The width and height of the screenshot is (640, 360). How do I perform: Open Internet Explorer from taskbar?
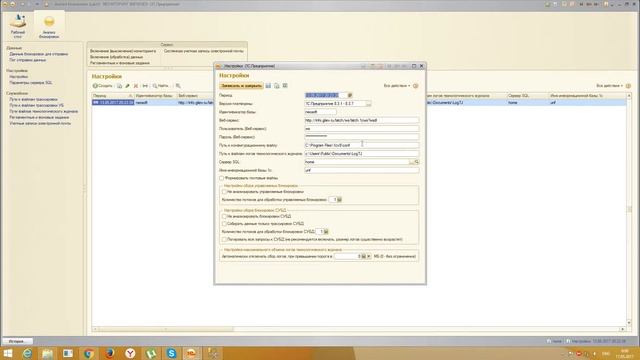[x=27, y=353]
